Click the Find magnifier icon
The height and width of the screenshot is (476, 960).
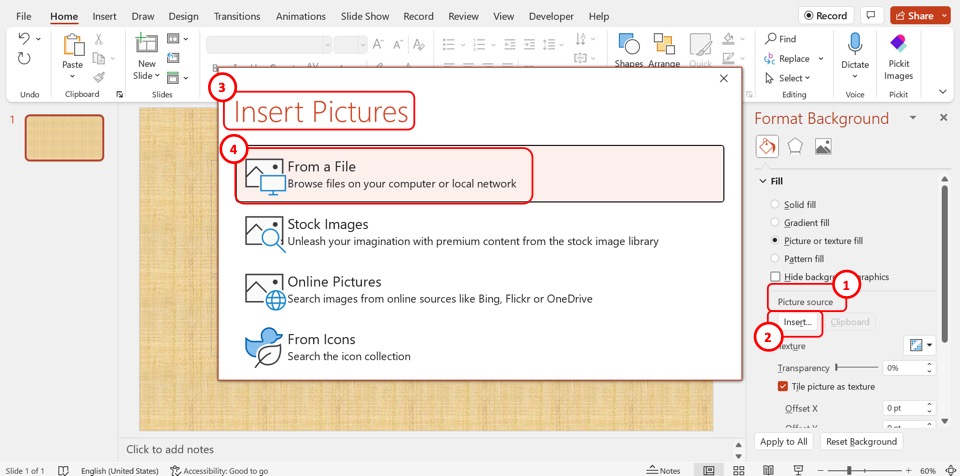tap(771, 39)
